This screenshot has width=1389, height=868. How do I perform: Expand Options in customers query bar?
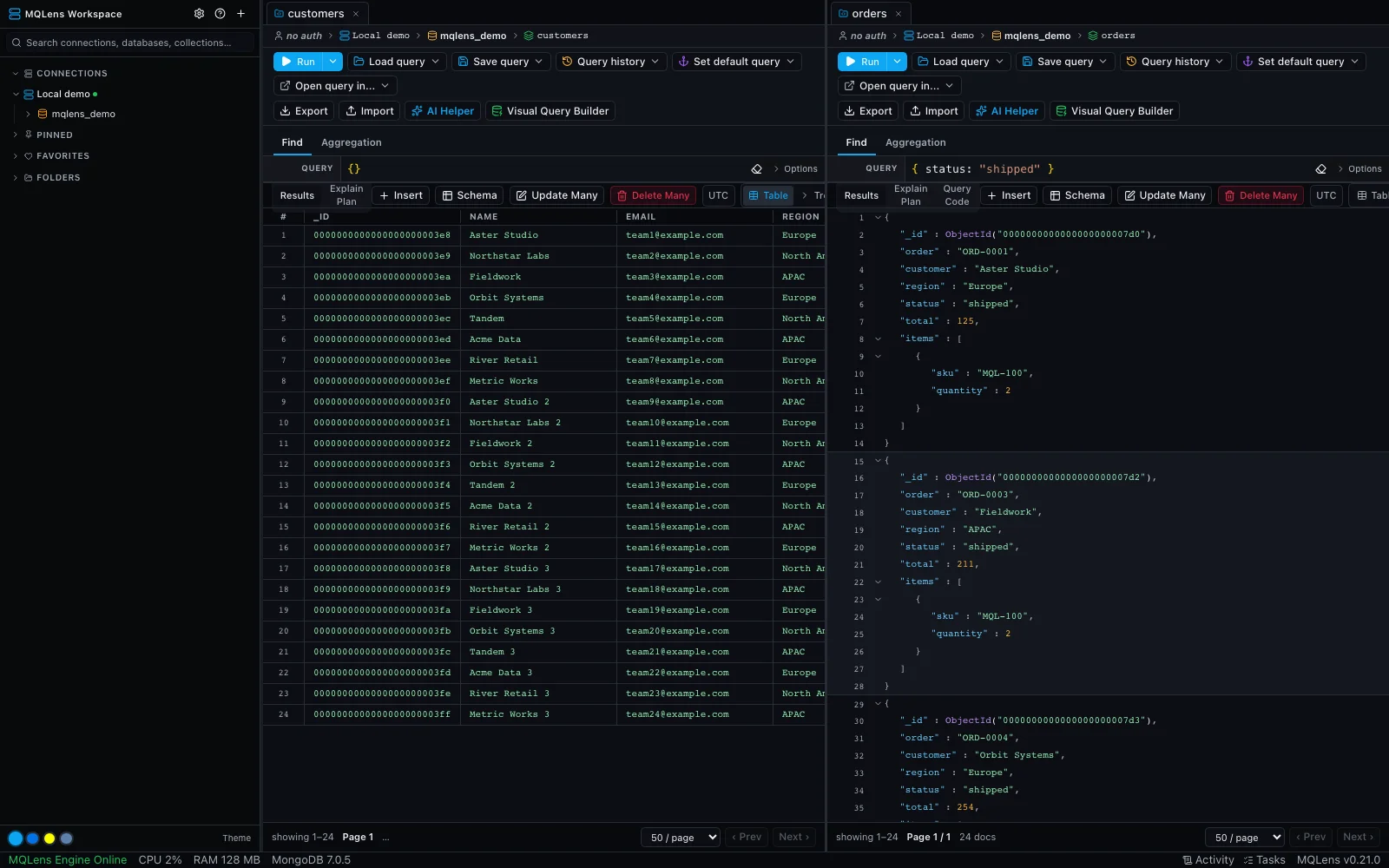pos(795,169)
